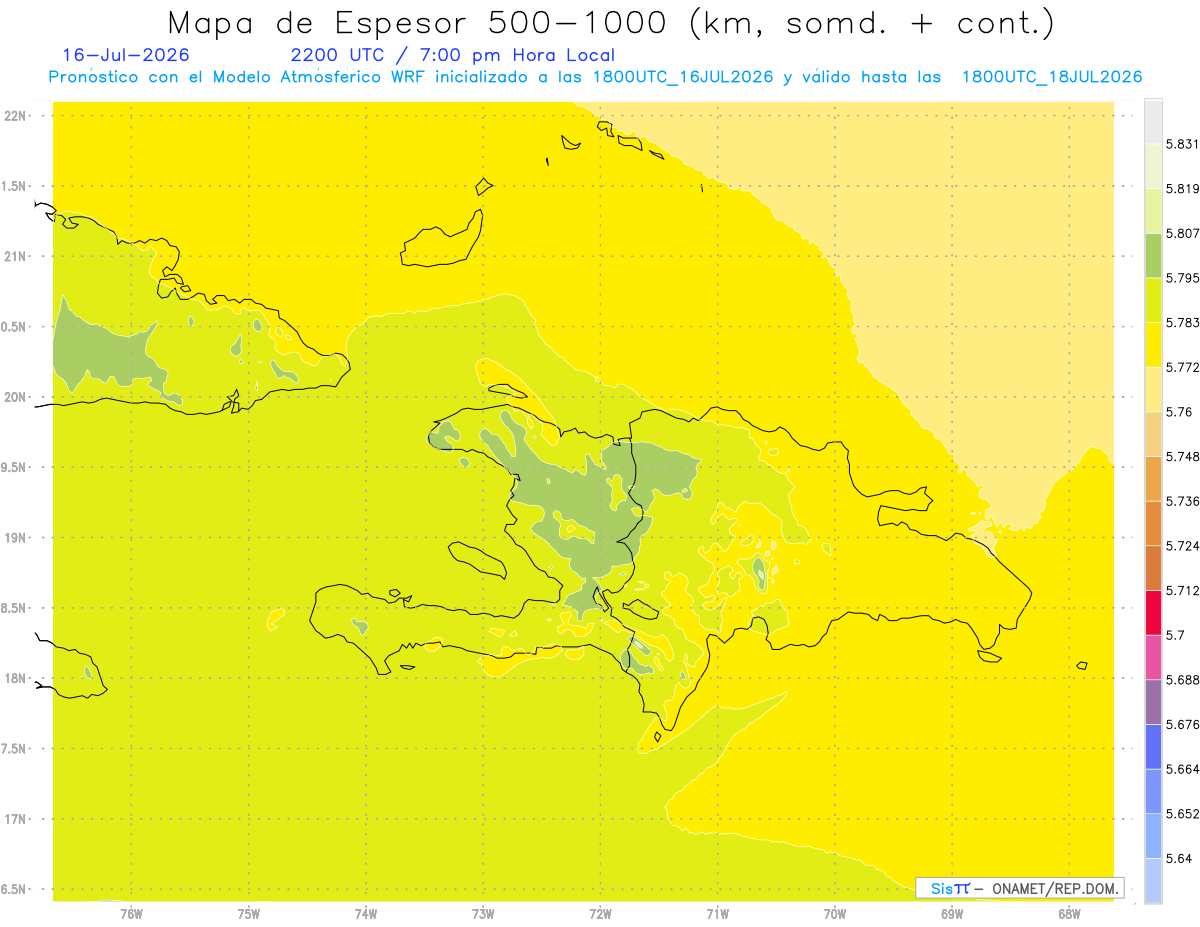The image size is (1200, 927).
Task: Click the purple swatch between 5.688 and 5.676
Action: point(1153,702)
